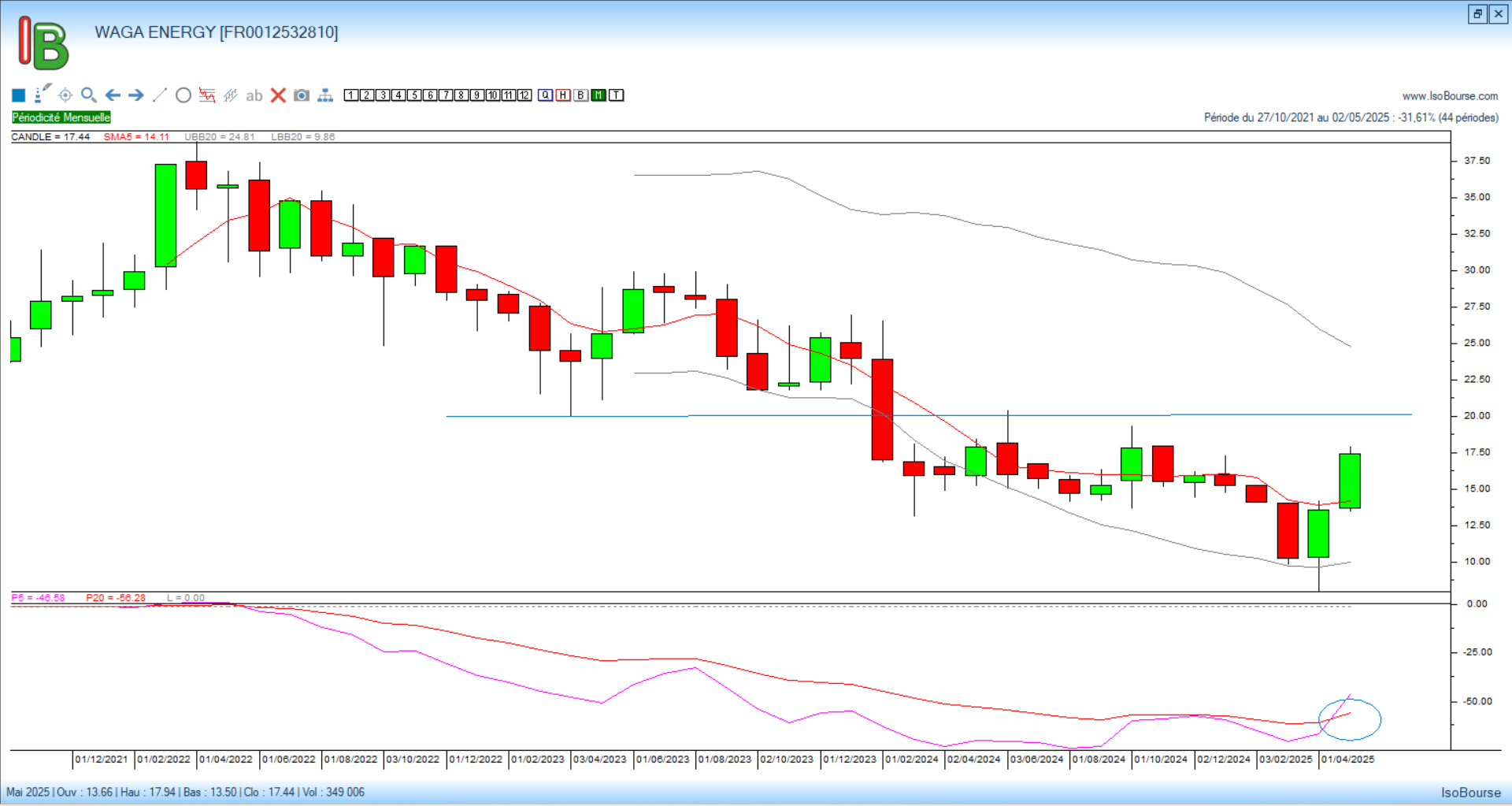Click the blue horizontal line at 20.00
This screenshot has height=806, width=1512.
[929, 415]
